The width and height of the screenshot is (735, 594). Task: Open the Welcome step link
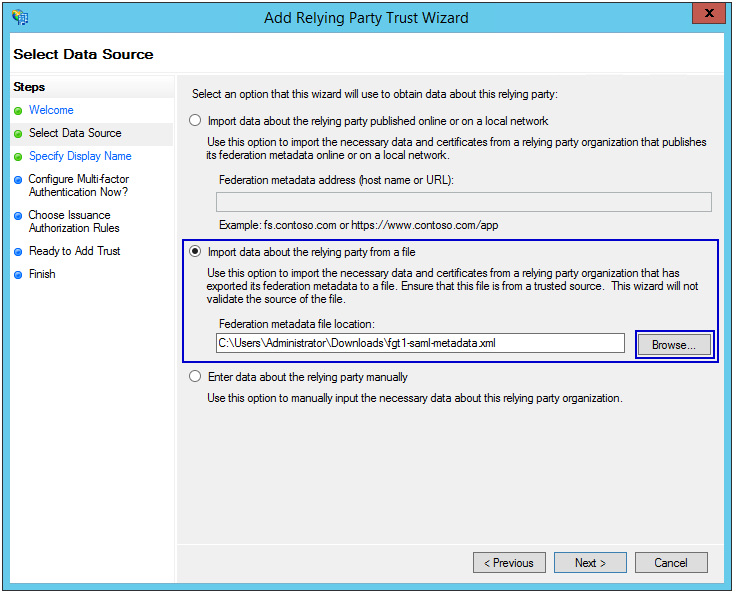51,110
